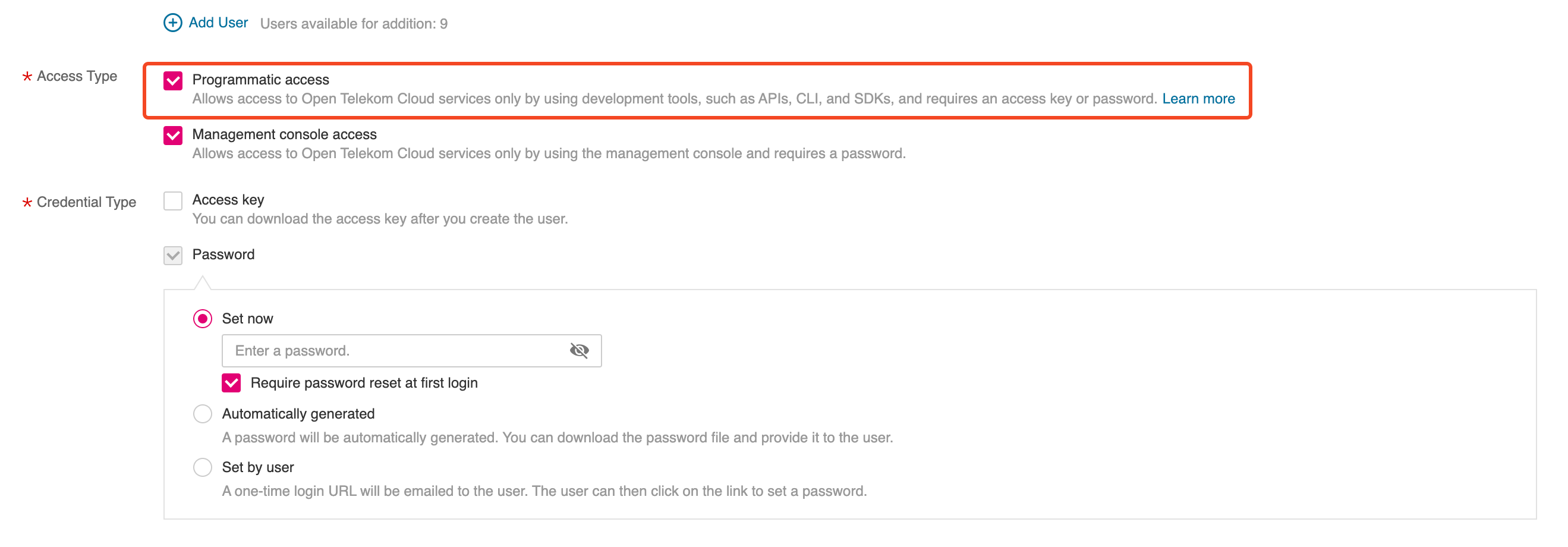This screenshot has width=1568, height=547.
Task: Uncheck 'Require password reset at first login'
Action: tap(231, 383)
